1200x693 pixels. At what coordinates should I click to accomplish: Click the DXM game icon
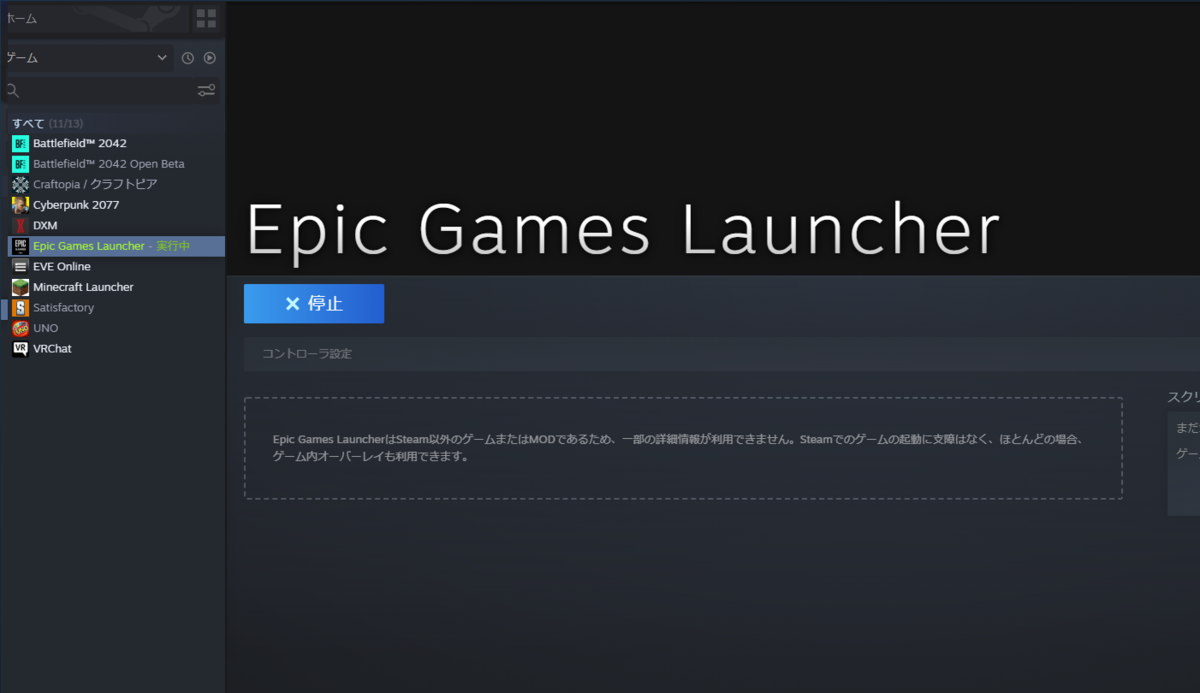pos(20,225)
